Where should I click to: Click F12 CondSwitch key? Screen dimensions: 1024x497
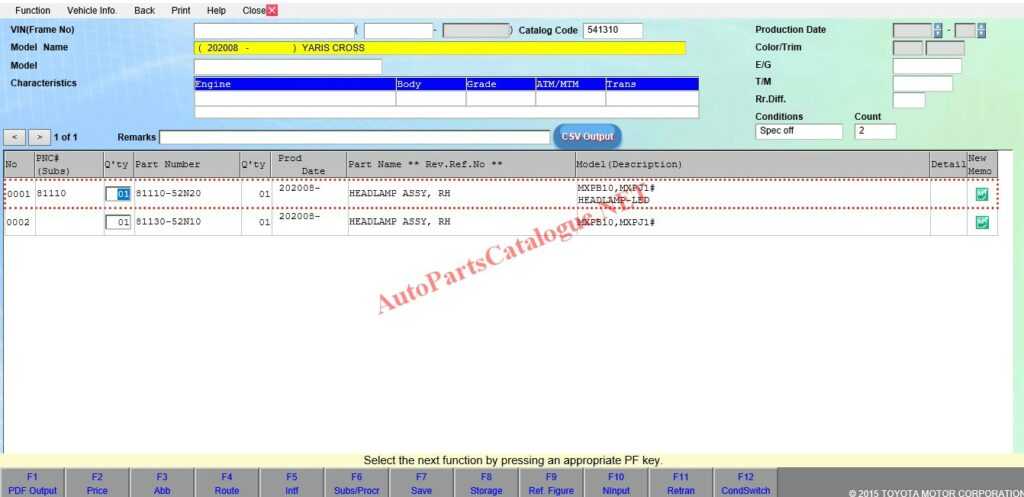(745, 483)
